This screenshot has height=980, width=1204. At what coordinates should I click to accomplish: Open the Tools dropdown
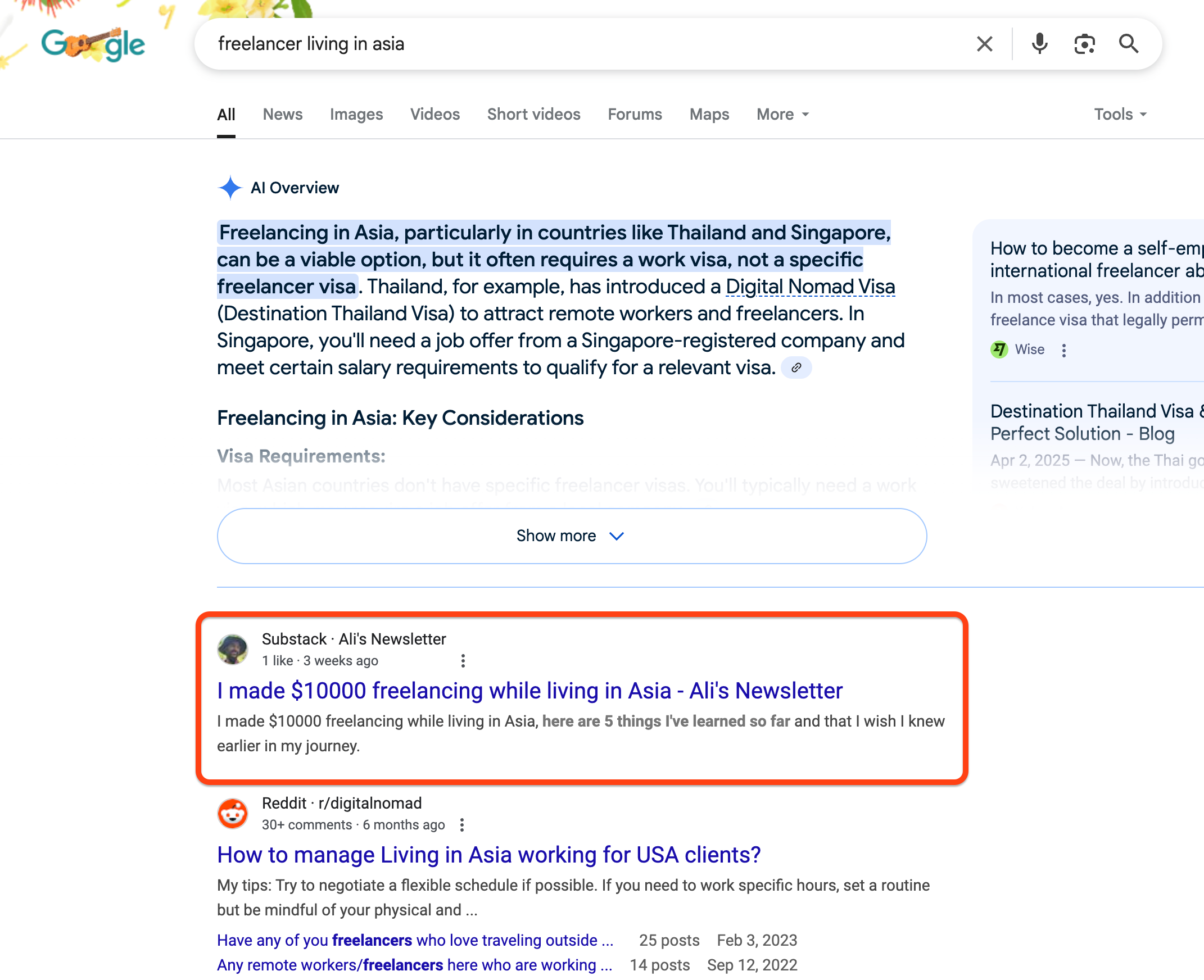[x=1120, y=115]
